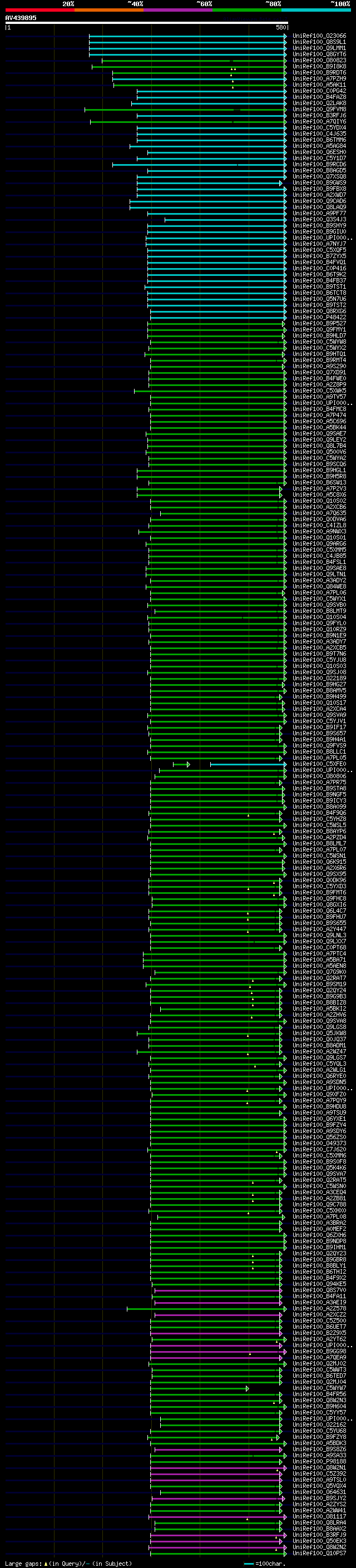The image size is (356, 1568).
Task: Open label UniRef100_O80806
Action: [x=319, y=776]
